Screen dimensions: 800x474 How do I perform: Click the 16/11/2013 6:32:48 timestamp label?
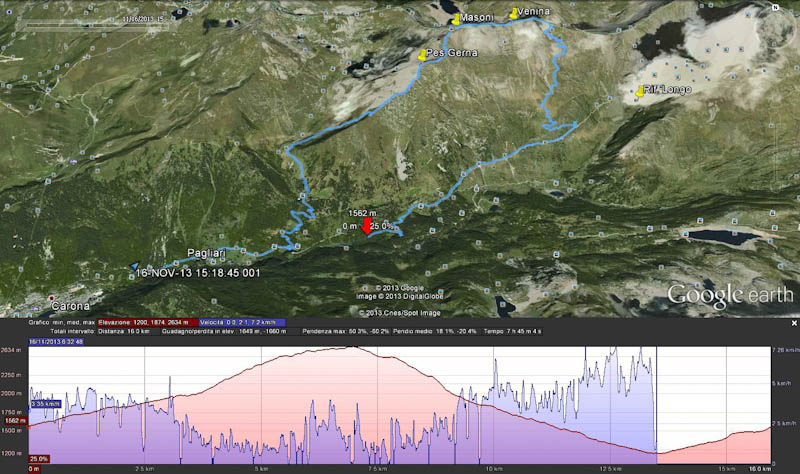click(56, 341)
